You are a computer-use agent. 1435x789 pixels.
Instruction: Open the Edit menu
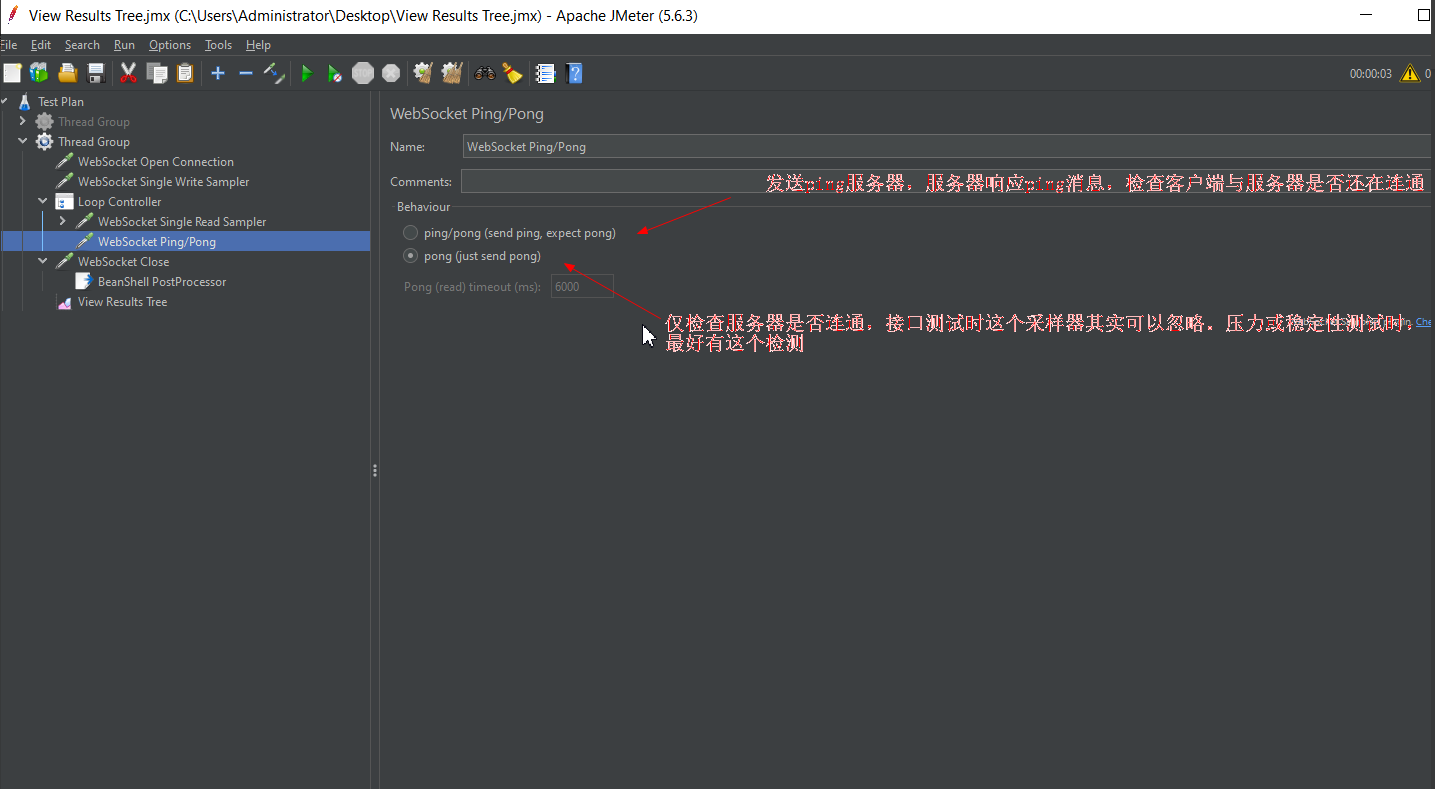(41, 45)
